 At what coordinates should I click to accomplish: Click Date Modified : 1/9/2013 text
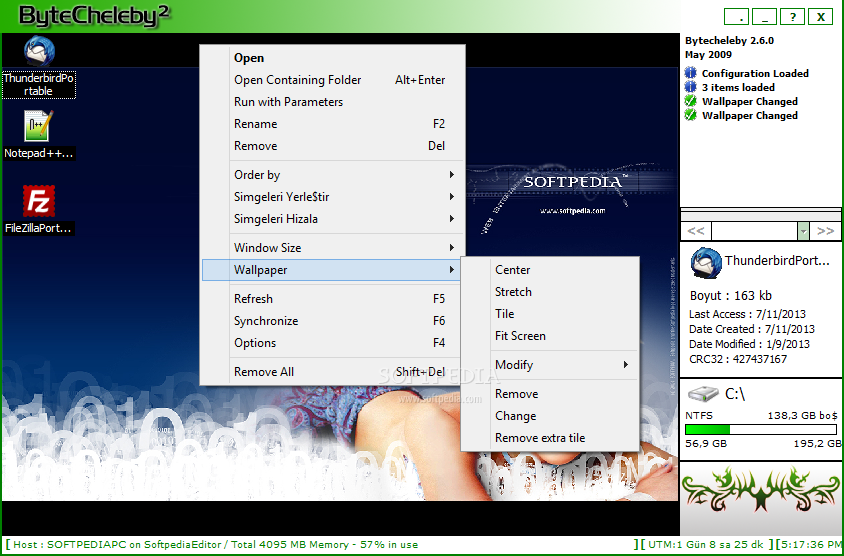tap(749, 344)
